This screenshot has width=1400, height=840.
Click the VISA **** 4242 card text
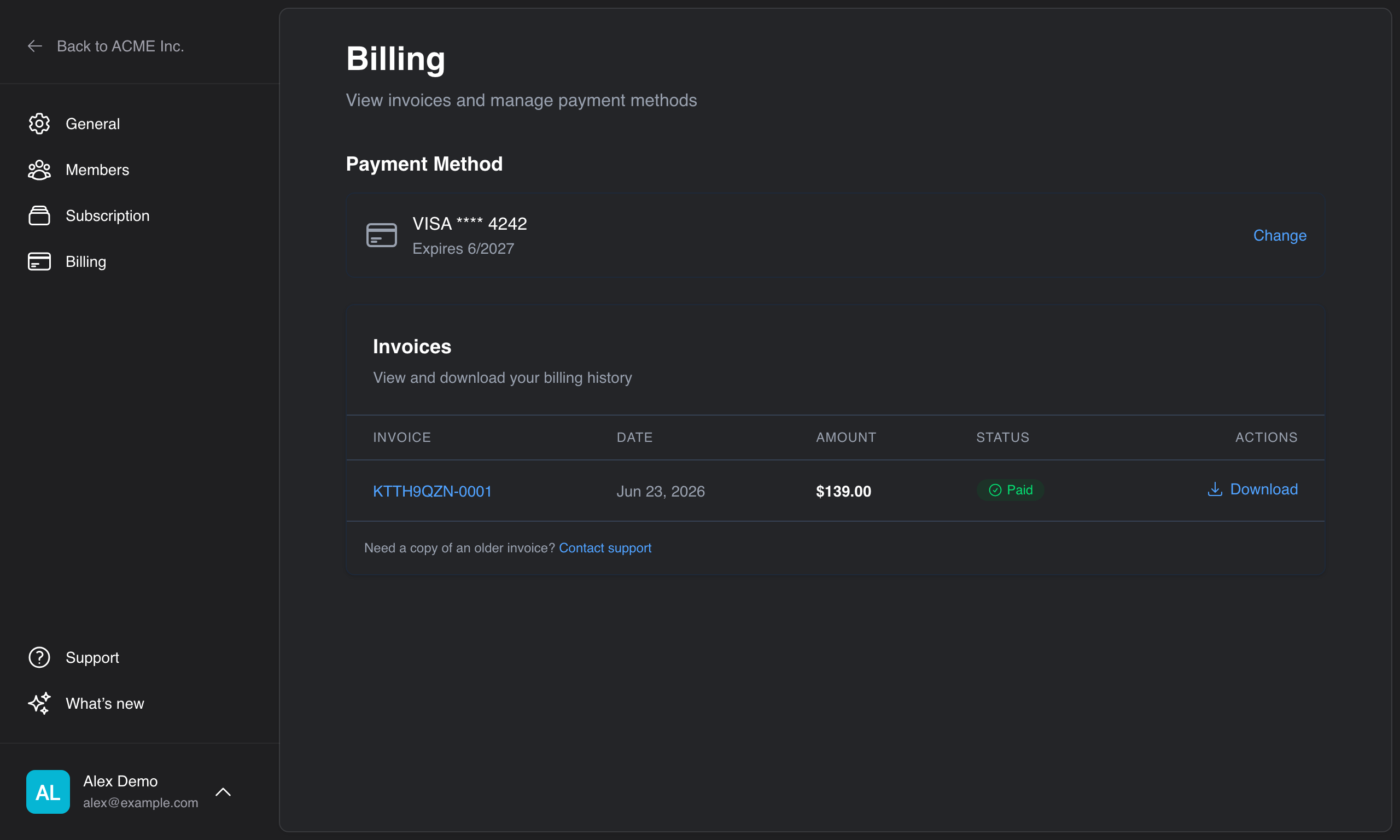click(x=470, y=224)
